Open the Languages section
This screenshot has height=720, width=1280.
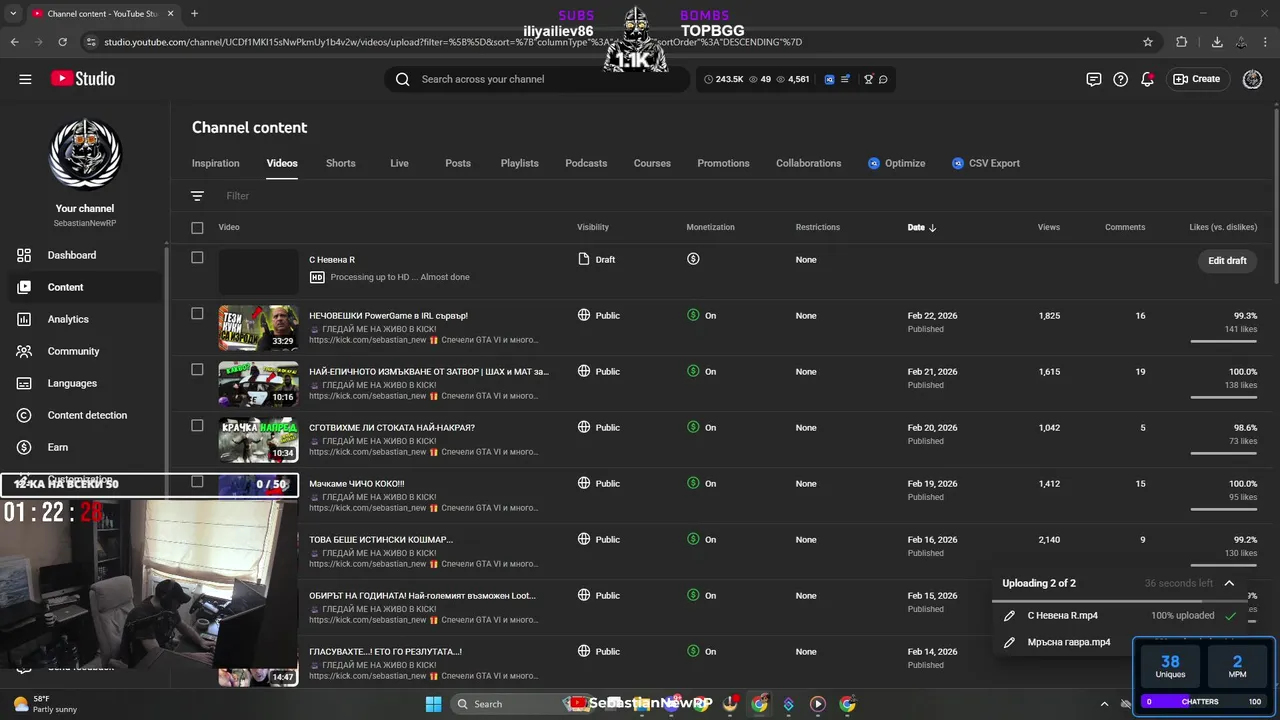72,383
